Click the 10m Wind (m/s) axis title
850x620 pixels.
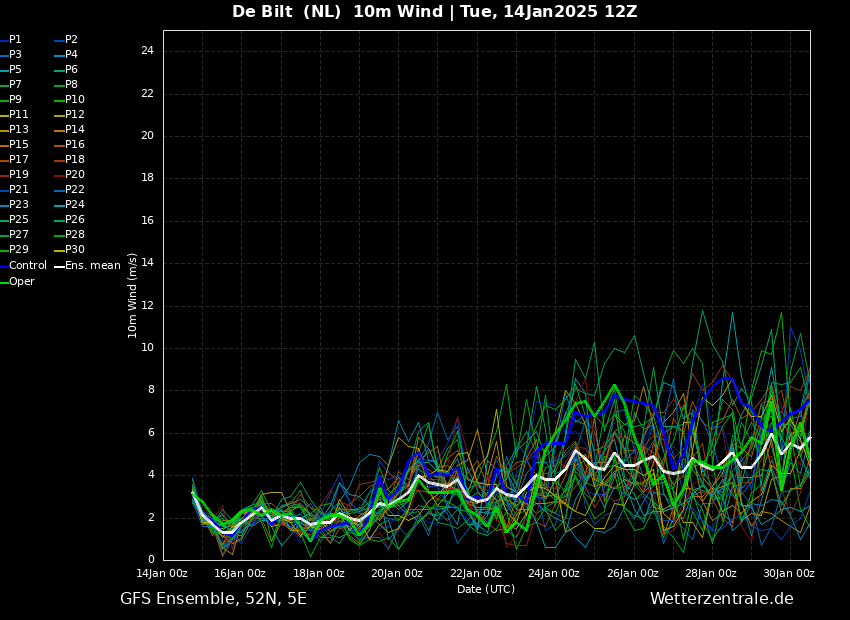[132, 296]
